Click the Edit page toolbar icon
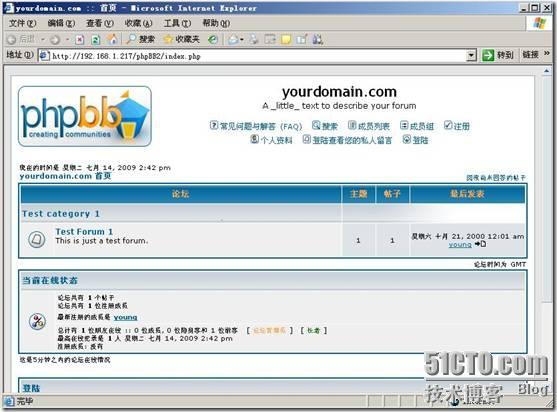The height and width of the screenshot is (412, 557). pos(270,39)
